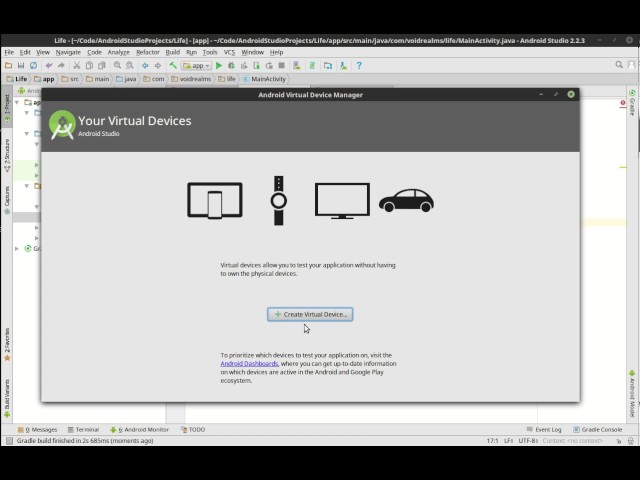This screenshot has width=640, height=480.
Task: Select the src breadcrumb
Action: (70, 79)
